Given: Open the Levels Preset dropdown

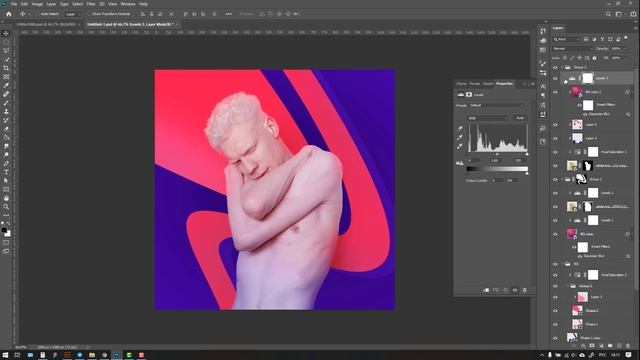Looking at the screenshot, I should click(496, 105).
